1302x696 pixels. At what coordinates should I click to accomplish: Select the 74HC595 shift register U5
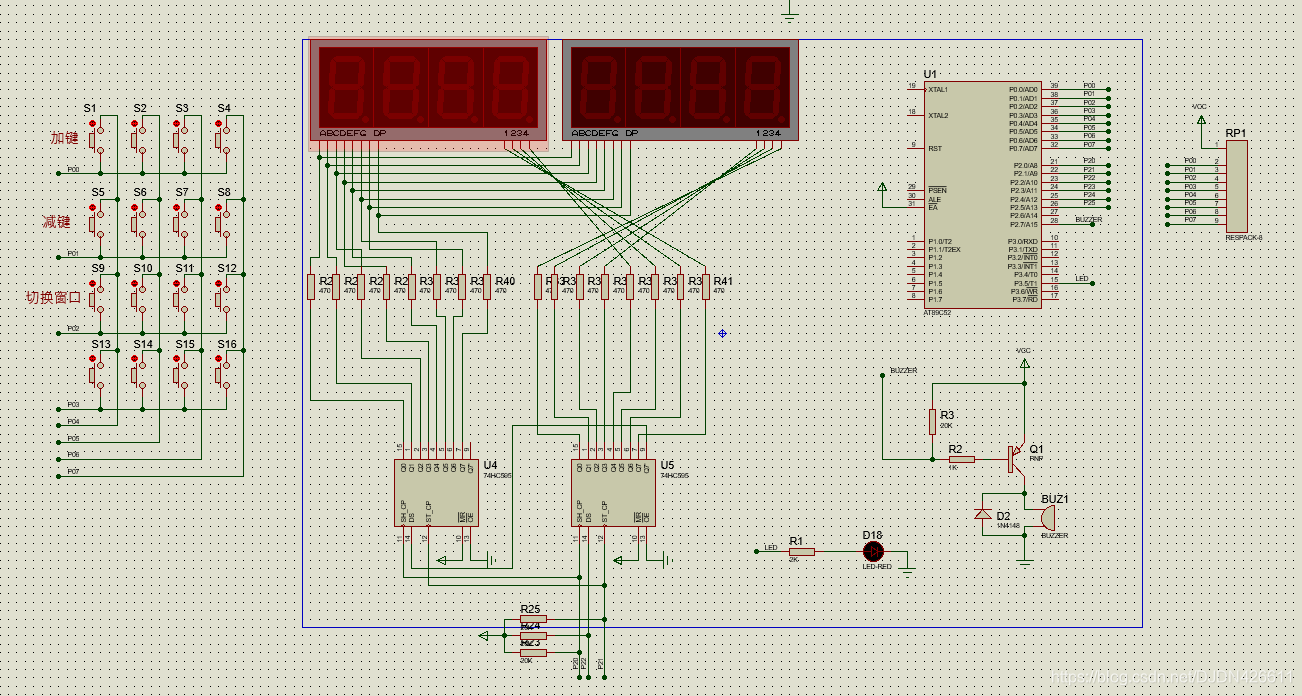(x=613, y=492)
